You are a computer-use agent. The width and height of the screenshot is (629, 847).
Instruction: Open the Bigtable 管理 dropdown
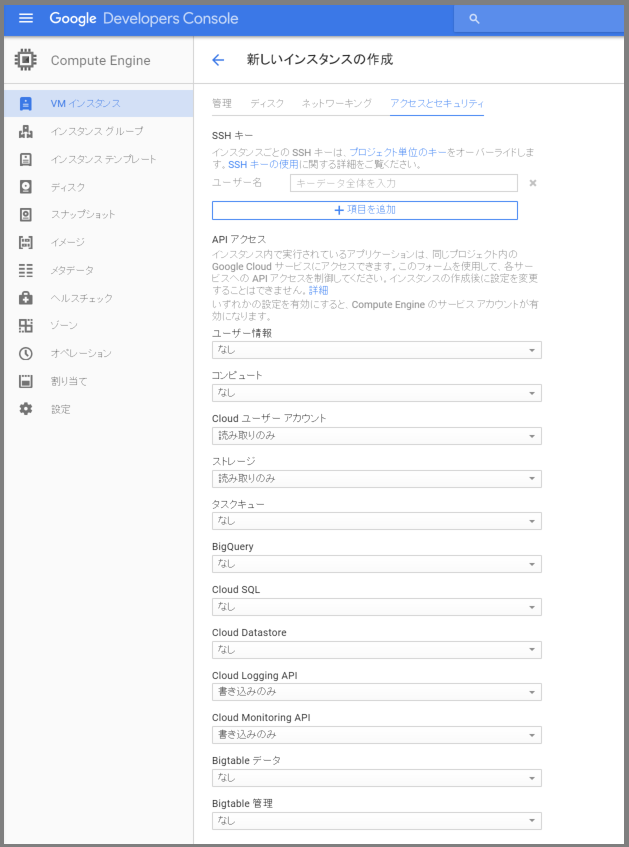pyautogui.click(x=377, y=821)
